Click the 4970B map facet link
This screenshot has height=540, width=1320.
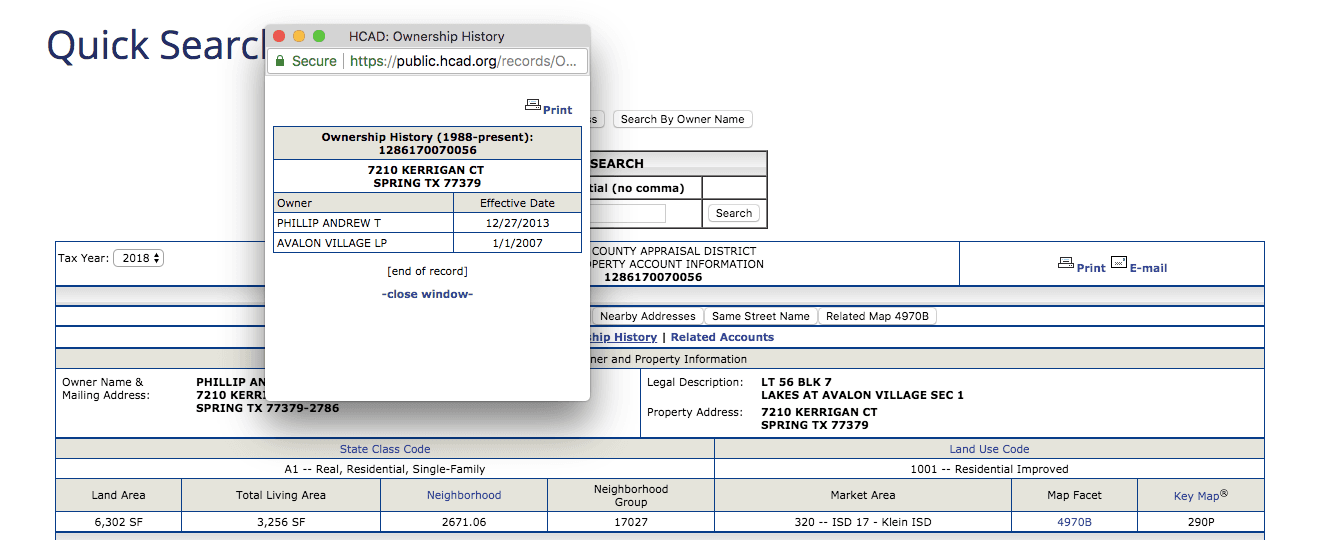click(1074, 522)
